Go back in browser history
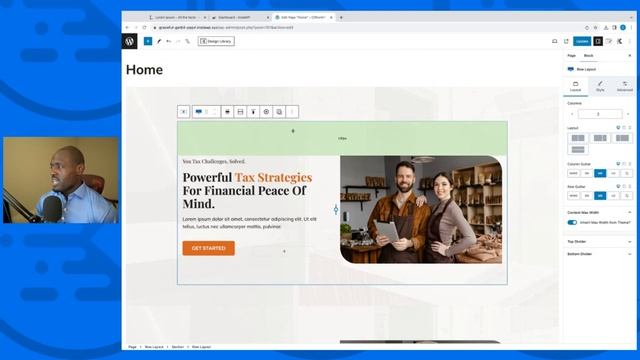640x360 pixels. click(x=127, y=28)
